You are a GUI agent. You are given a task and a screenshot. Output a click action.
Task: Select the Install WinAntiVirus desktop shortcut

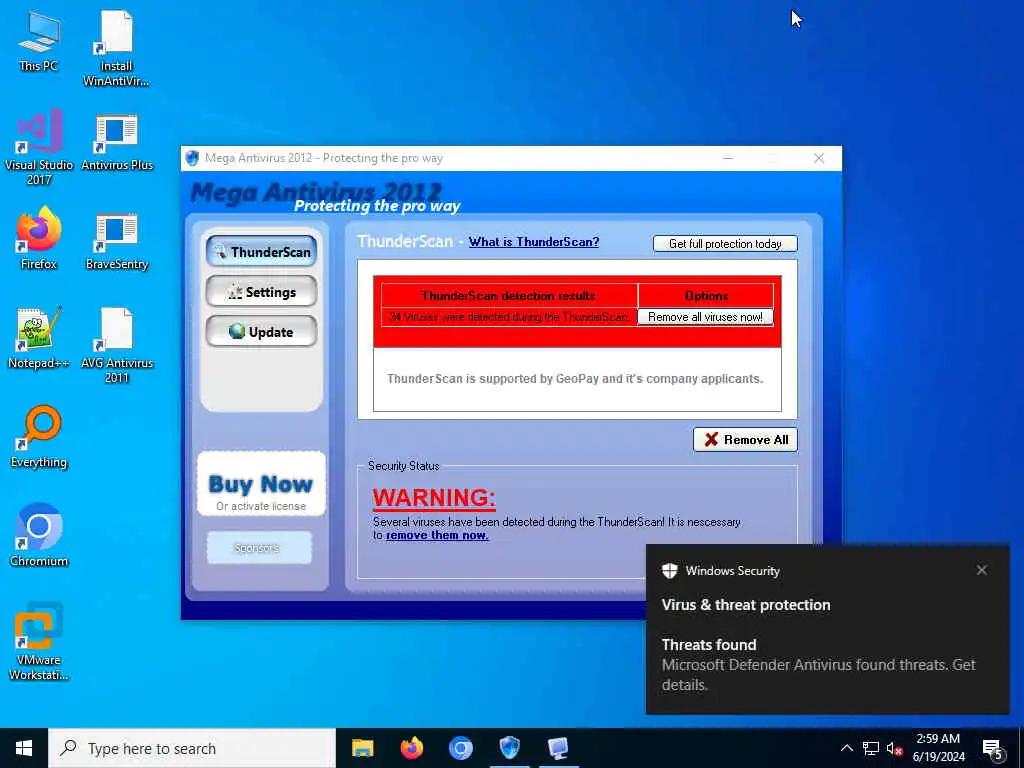tap(116, 48)
